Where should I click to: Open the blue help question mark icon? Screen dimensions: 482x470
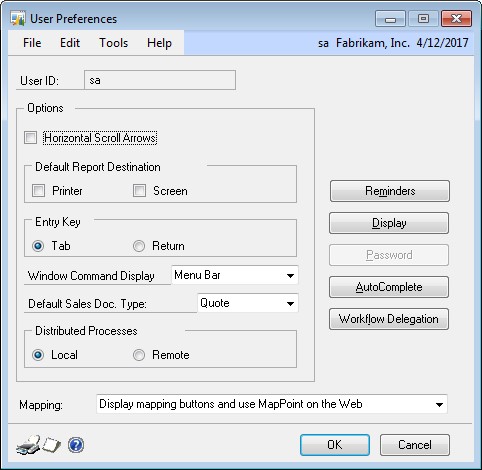[x=76, y=445]
